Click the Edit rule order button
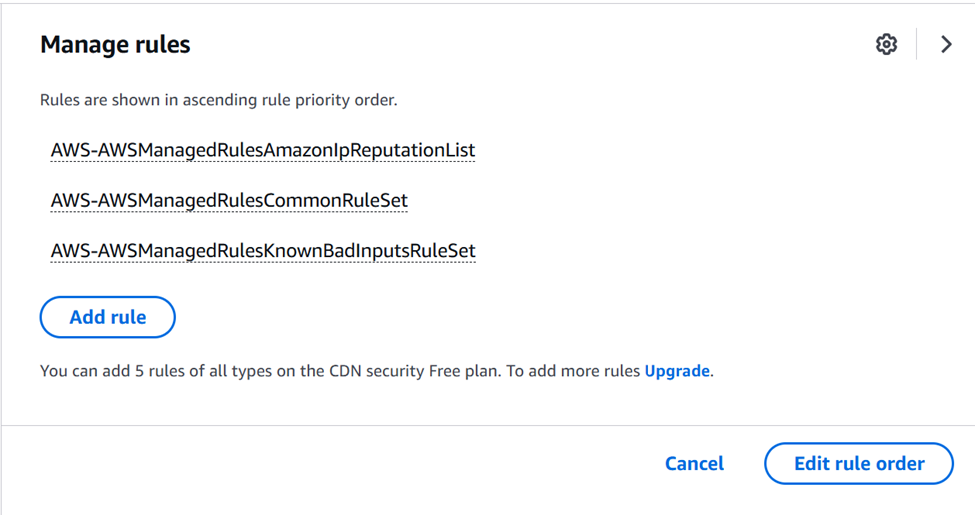Viewport: 975px width, 515px height. click(x=859, y=463)
